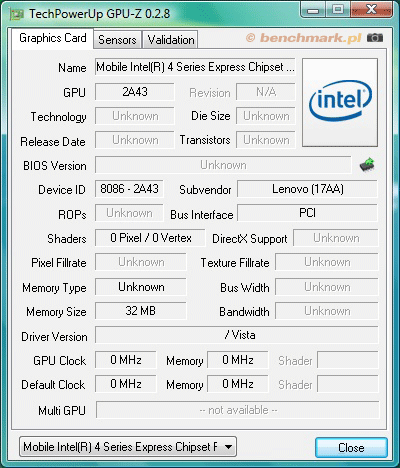Click the Texture Fillrate Unknown field
The width and height of the screenshot is (400, 468).
pos(327,262)
